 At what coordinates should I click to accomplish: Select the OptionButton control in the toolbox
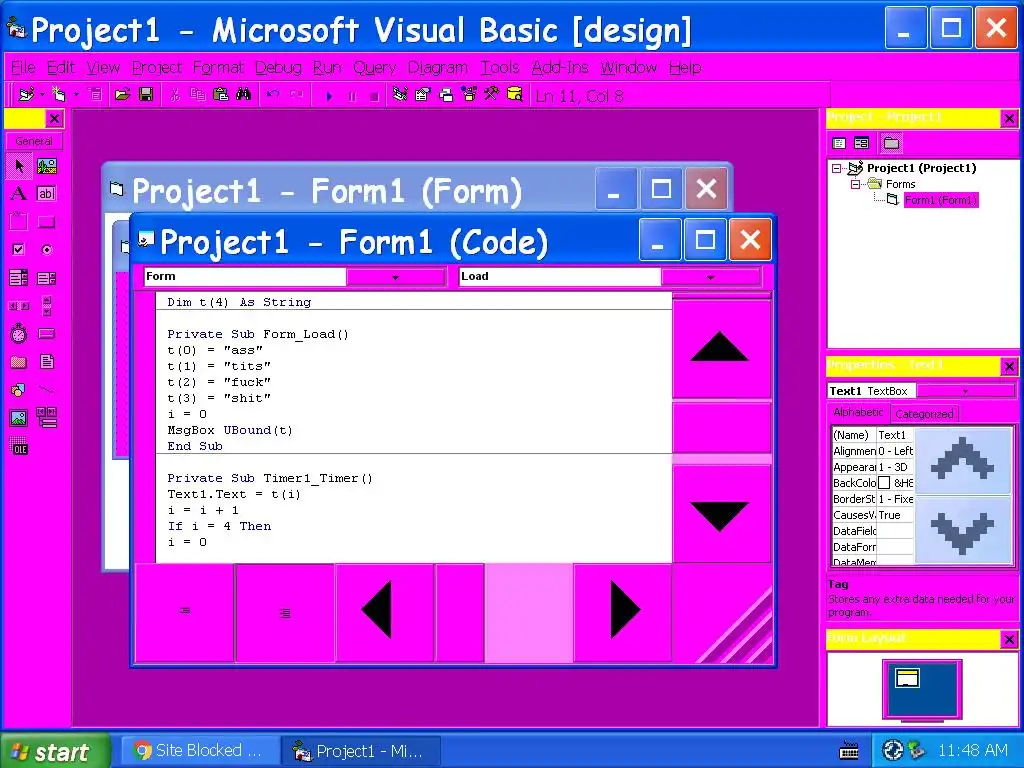pos(46,249)
